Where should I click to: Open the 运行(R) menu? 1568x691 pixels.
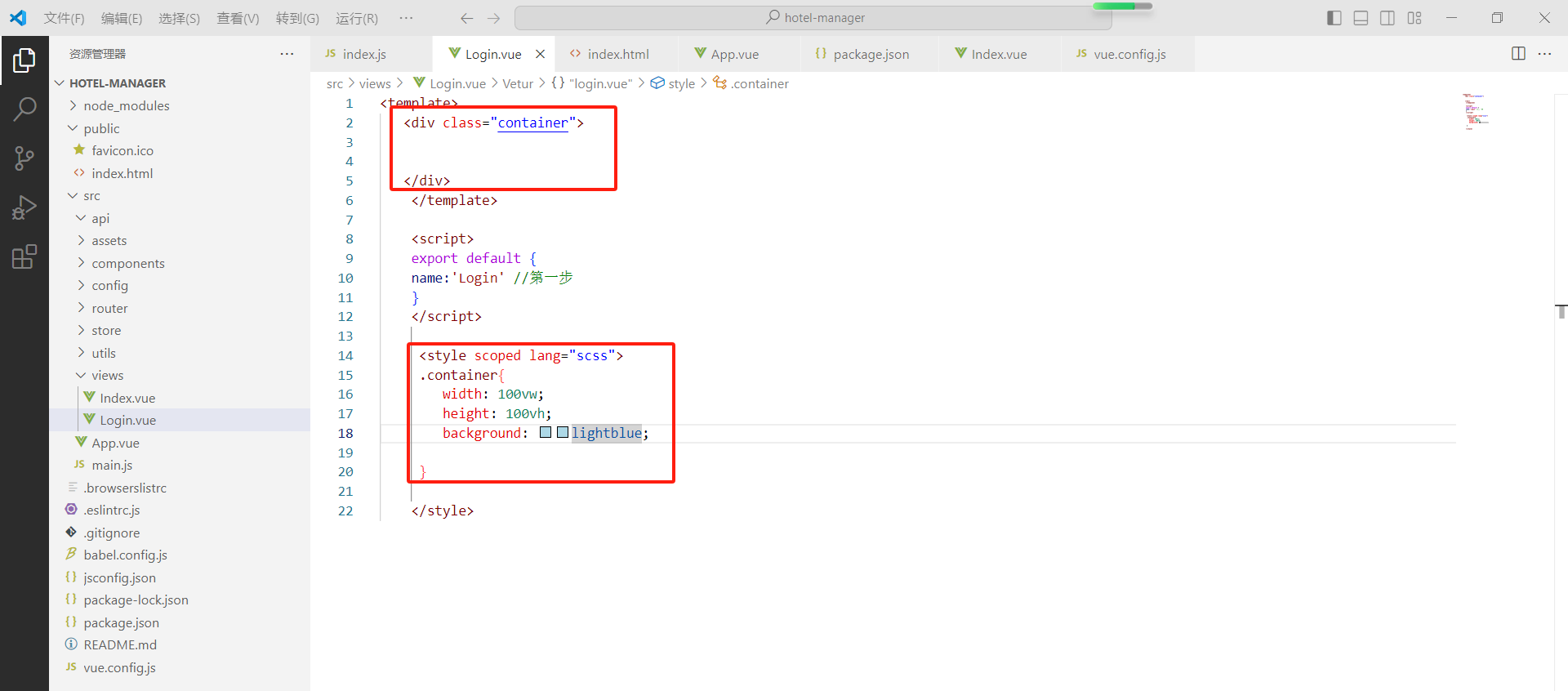point(357,18)
